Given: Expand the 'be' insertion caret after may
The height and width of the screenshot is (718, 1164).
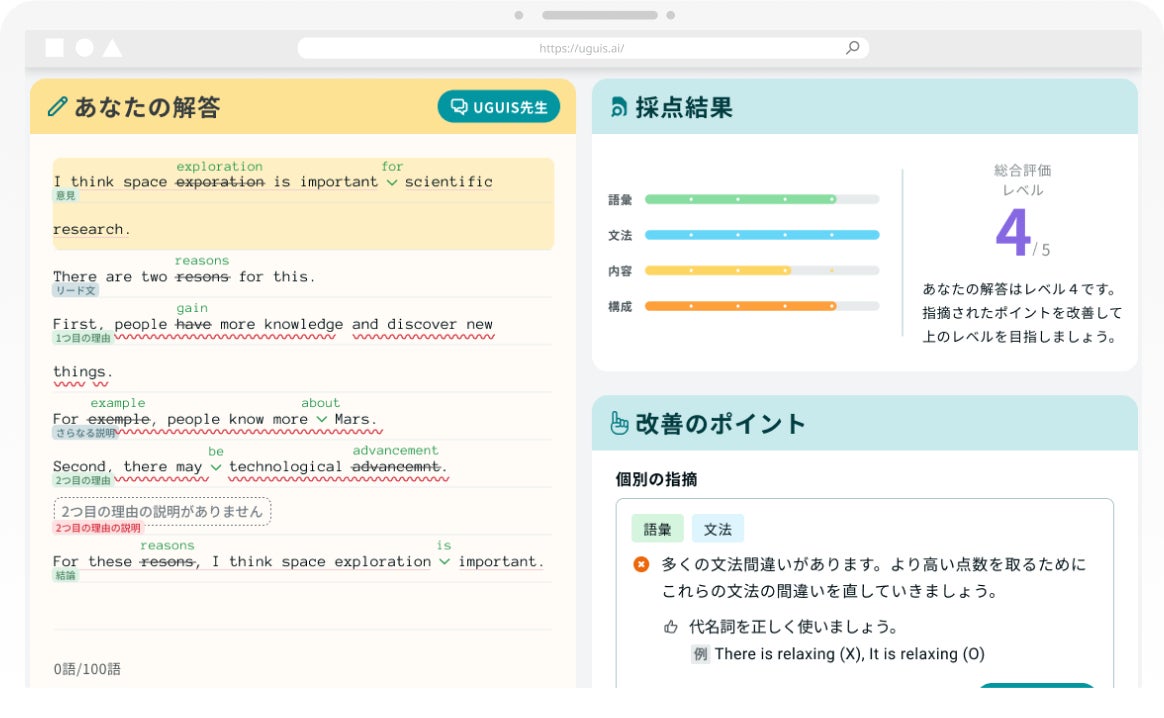Looking at the screenshot, I should point(216,468).
